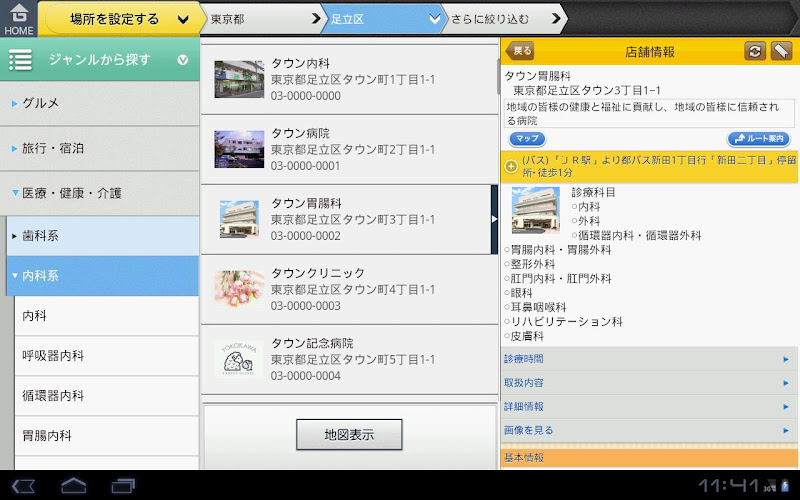Select 胃腸内科 in the genre list
The height and width of the screenshot is (500, 800).
coord(107,436)
